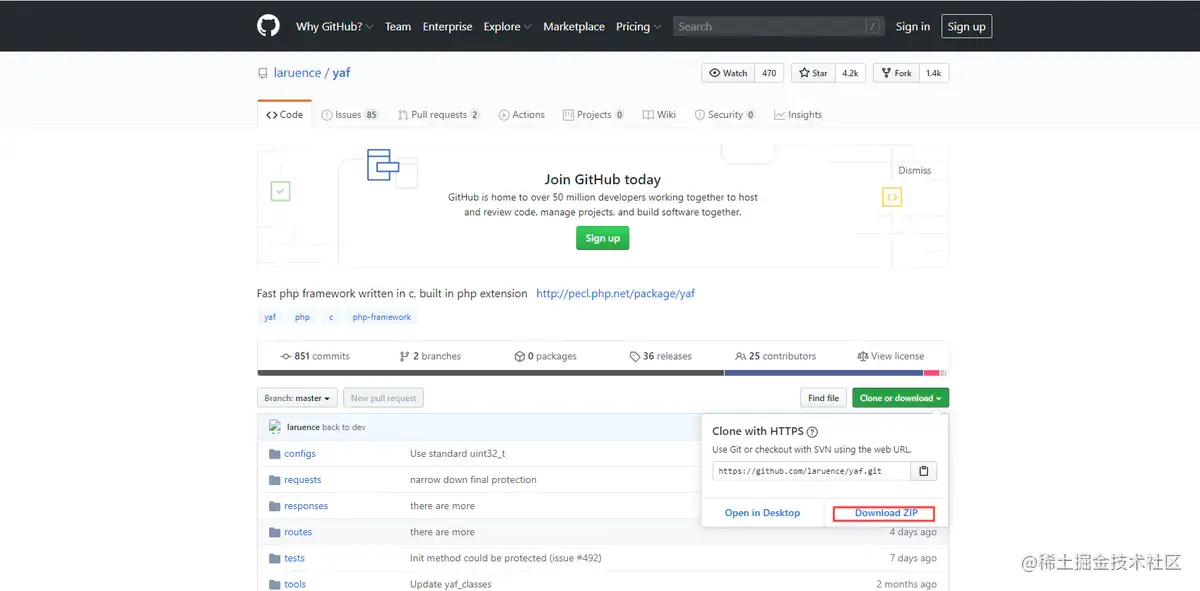Open the pecl.php.net package link
Viewport: 1200px width, 591px height.
[615, 294]
